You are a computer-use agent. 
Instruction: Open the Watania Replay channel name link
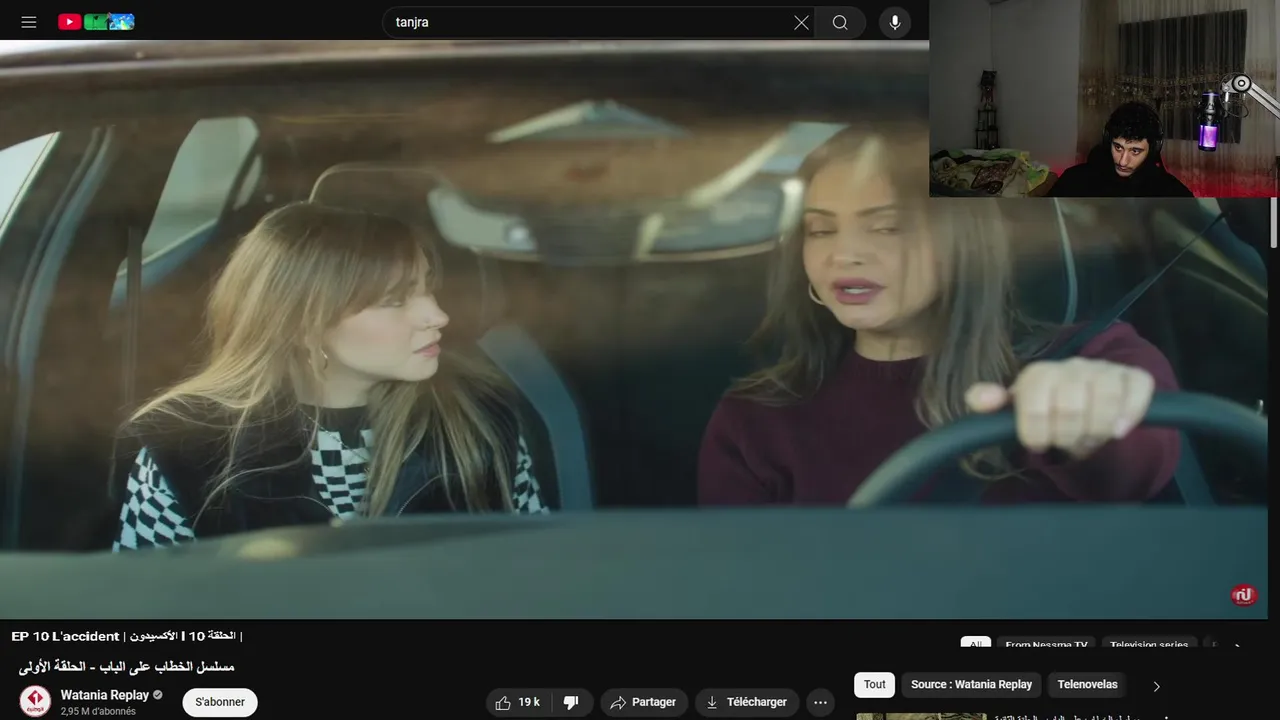tap(104, 695)
